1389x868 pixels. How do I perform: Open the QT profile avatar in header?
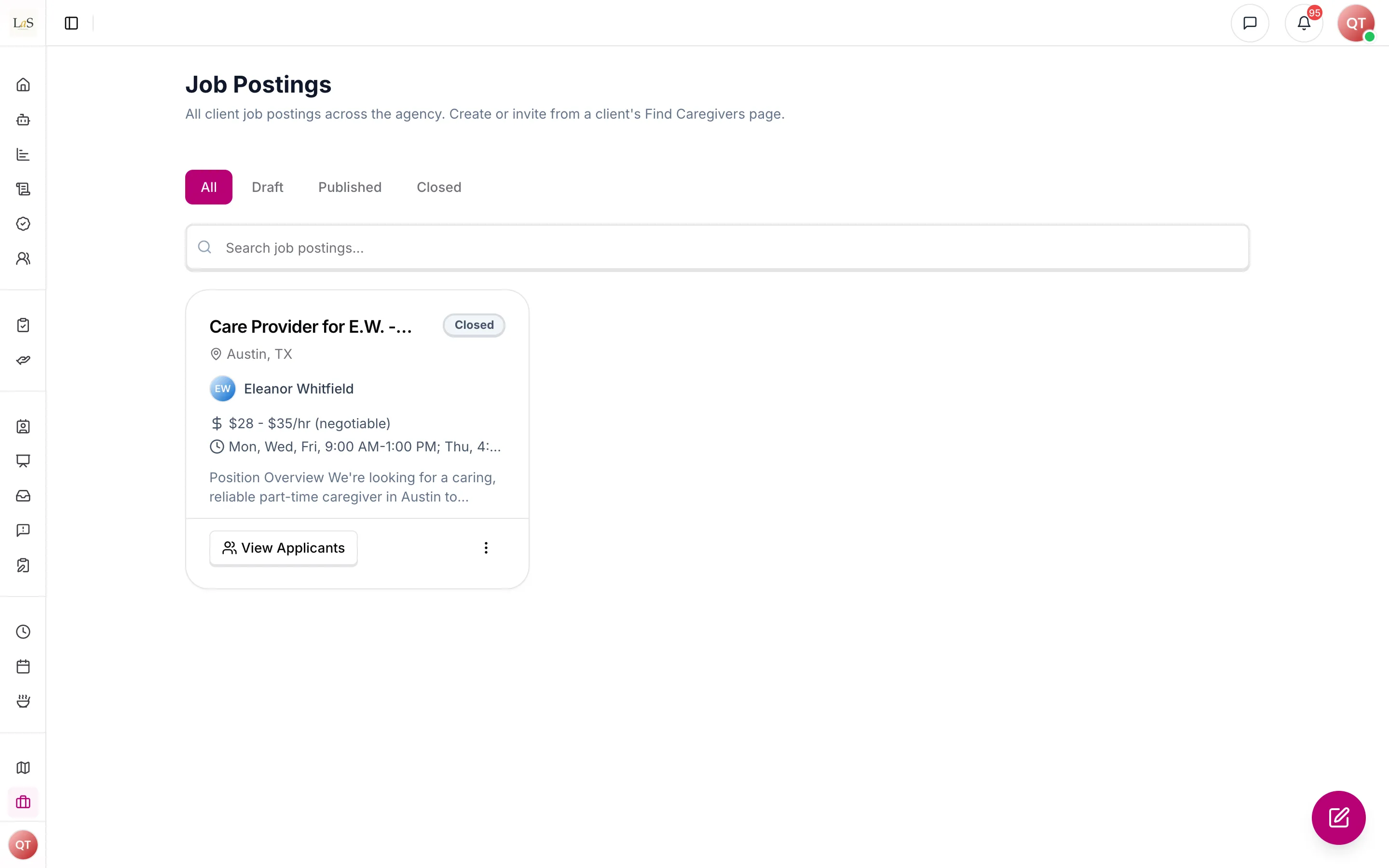1356,23
